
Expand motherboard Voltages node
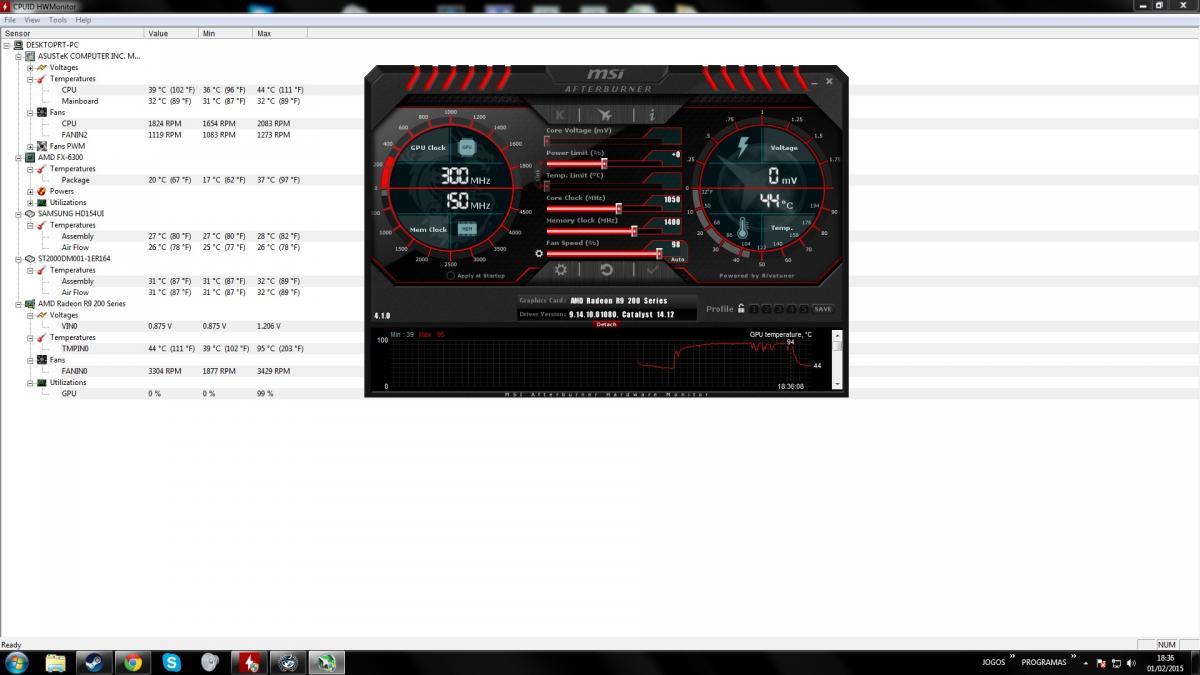30,68
